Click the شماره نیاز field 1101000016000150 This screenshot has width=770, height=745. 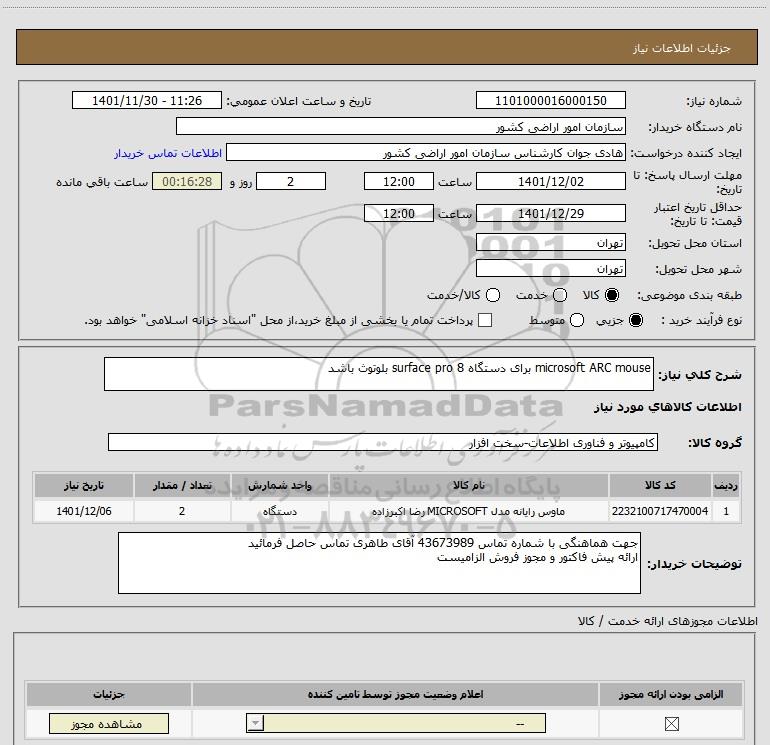coord(550,100)
